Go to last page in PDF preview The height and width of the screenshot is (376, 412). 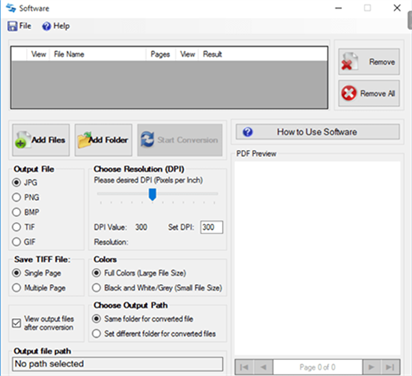click(390, 367)
